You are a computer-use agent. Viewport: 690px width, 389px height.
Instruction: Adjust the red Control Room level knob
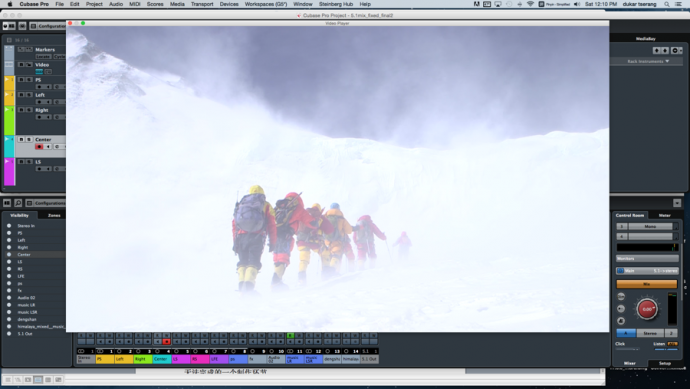(647, 309)
